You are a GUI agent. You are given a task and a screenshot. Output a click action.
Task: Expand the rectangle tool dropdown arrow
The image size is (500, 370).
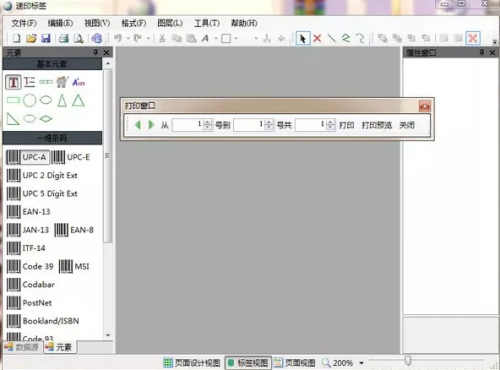click(236, 39)
